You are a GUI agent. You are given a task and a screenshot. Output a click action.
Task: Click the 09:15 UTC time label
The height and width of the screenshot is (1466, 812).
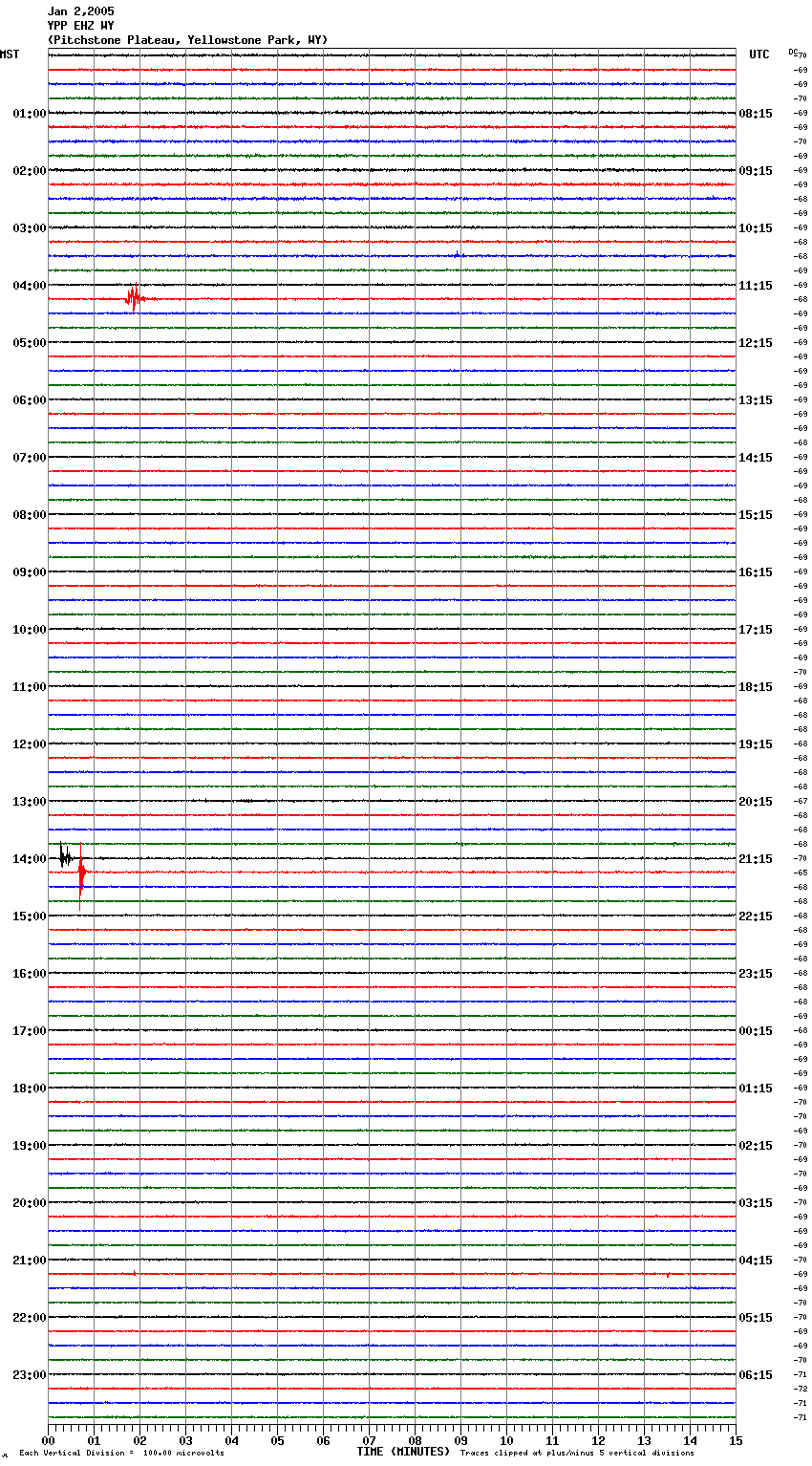click(x=756, y=171)
